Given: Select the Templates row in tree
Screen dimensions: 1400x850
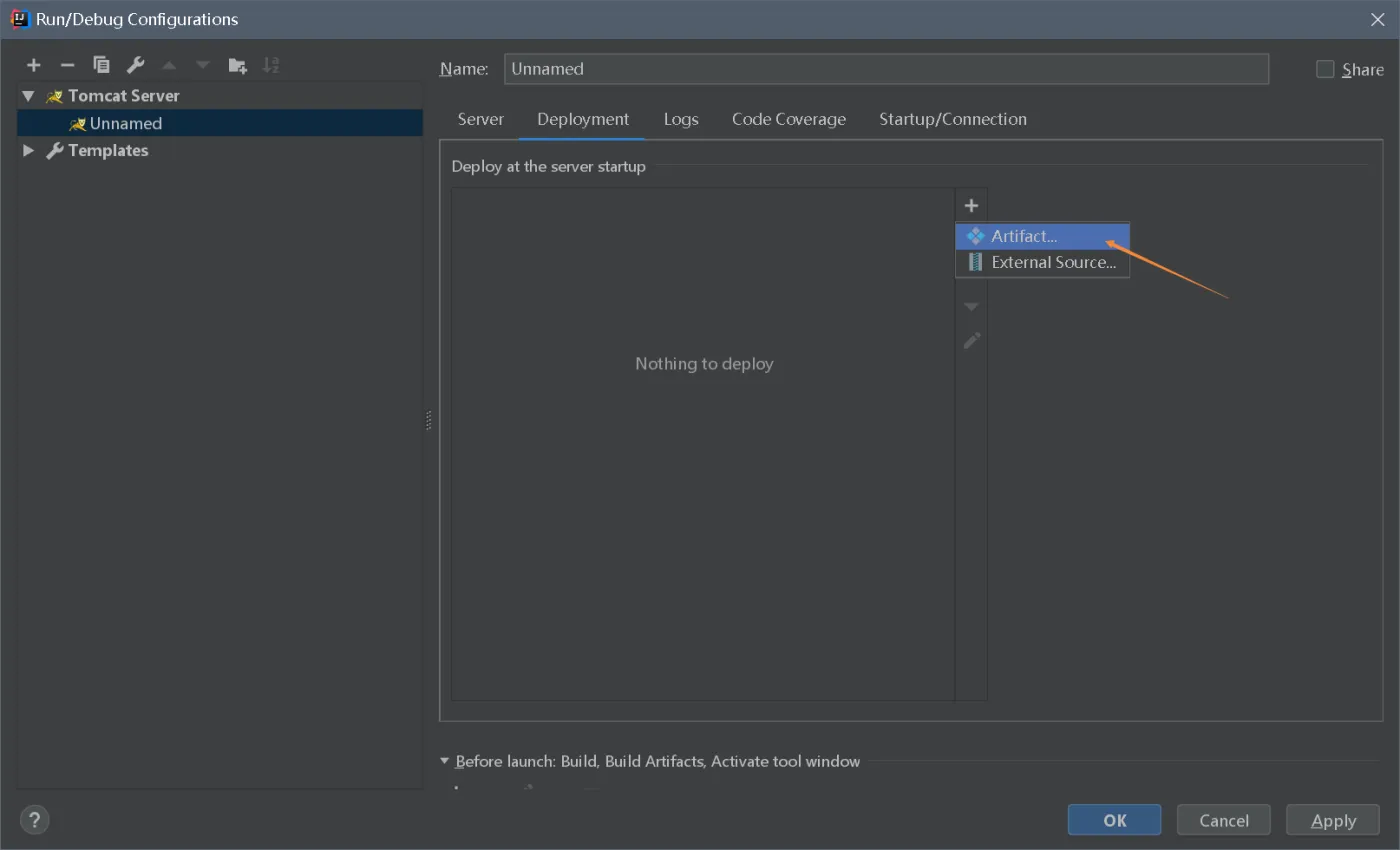Looking at the screenshot, I should pyautogui.click(x=220, y=150).
